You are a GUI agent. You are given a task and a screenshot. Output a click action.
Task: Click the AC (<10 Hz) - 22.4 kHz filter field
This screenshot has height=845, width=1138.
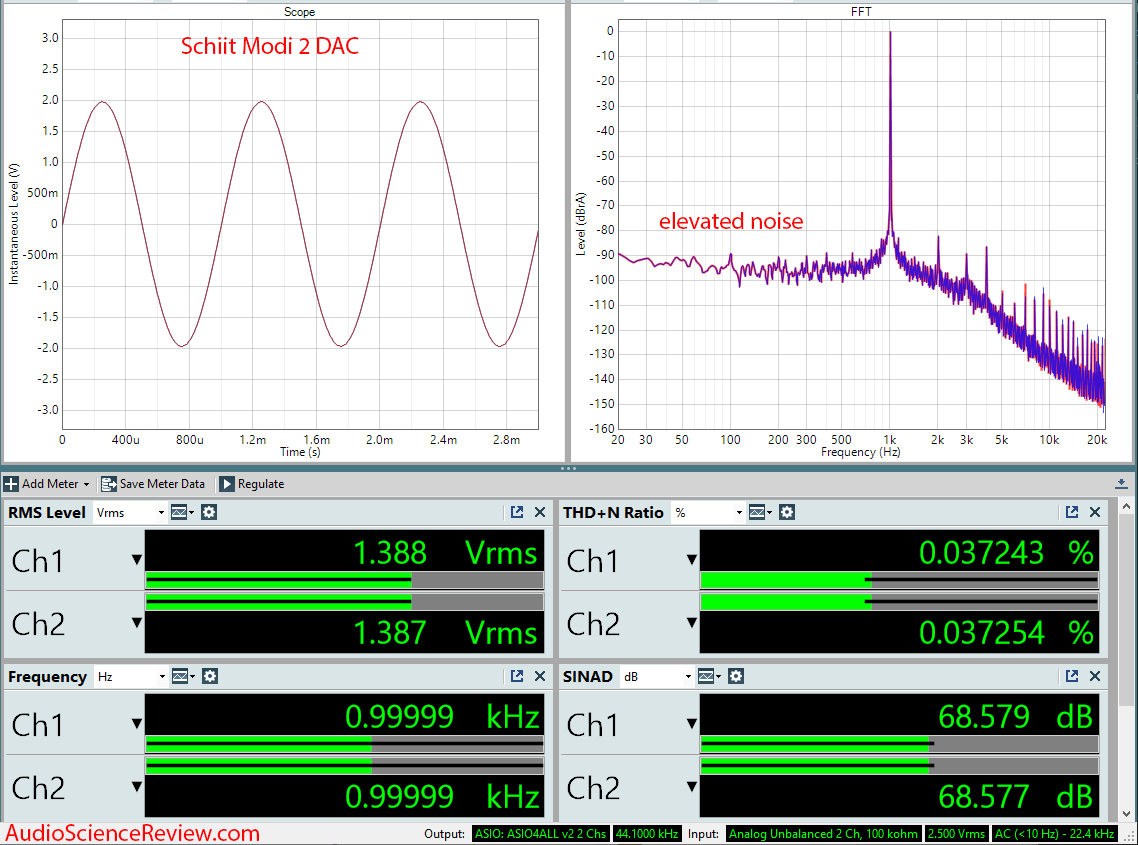pos(1055,834)
